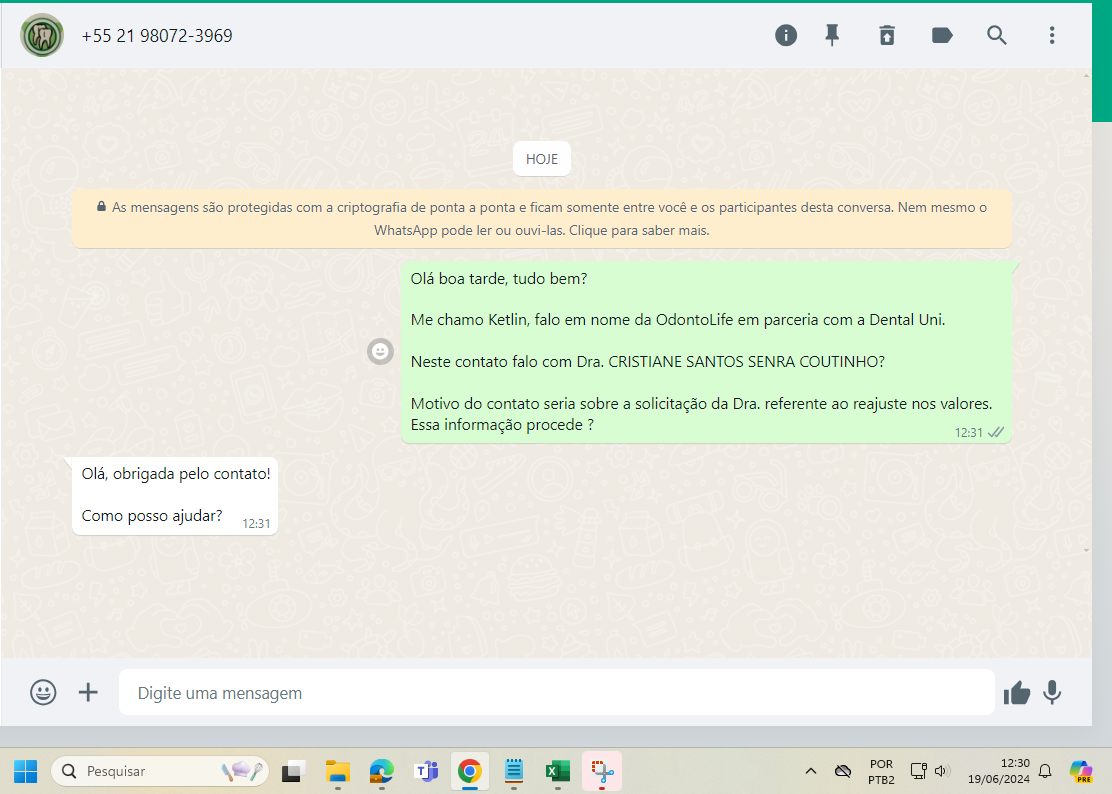Open the emoji picker beside message box

[43, 692]
